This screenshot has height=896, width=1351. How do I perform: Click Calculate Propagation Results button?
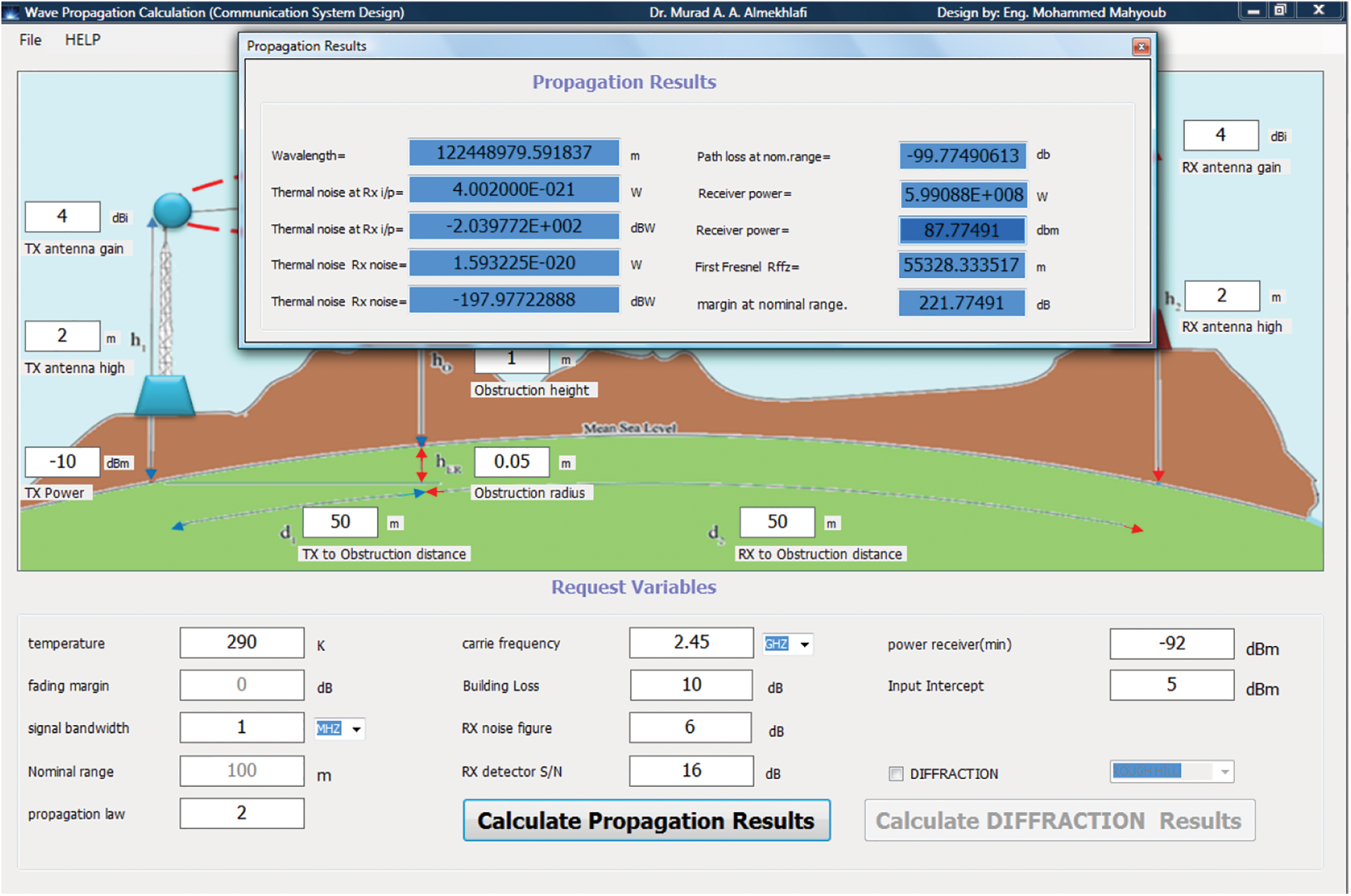(x=646, y=820)
